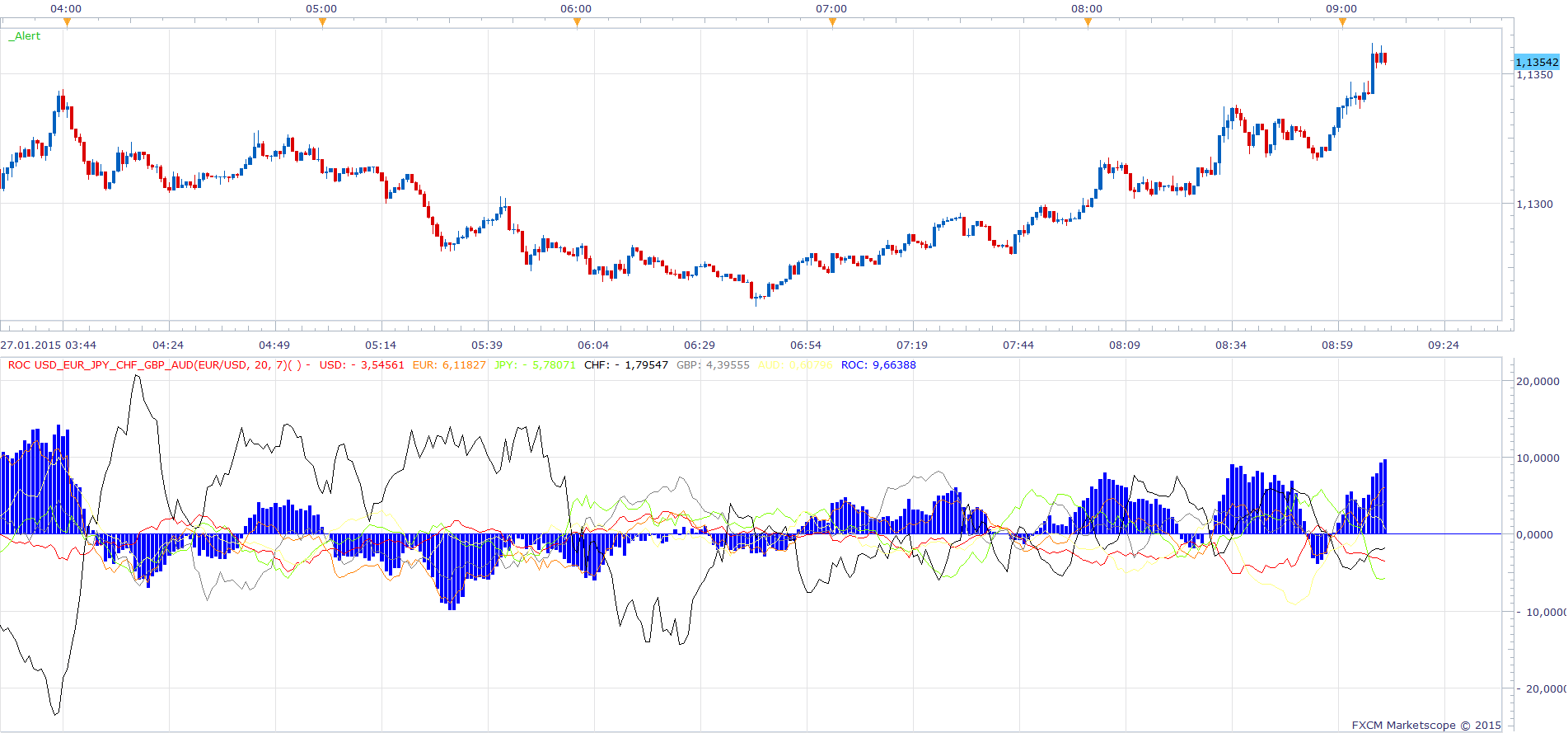Click the 08:59 time axis label
Viewport: 1568px width, 733px height.
click(1337, 345)
